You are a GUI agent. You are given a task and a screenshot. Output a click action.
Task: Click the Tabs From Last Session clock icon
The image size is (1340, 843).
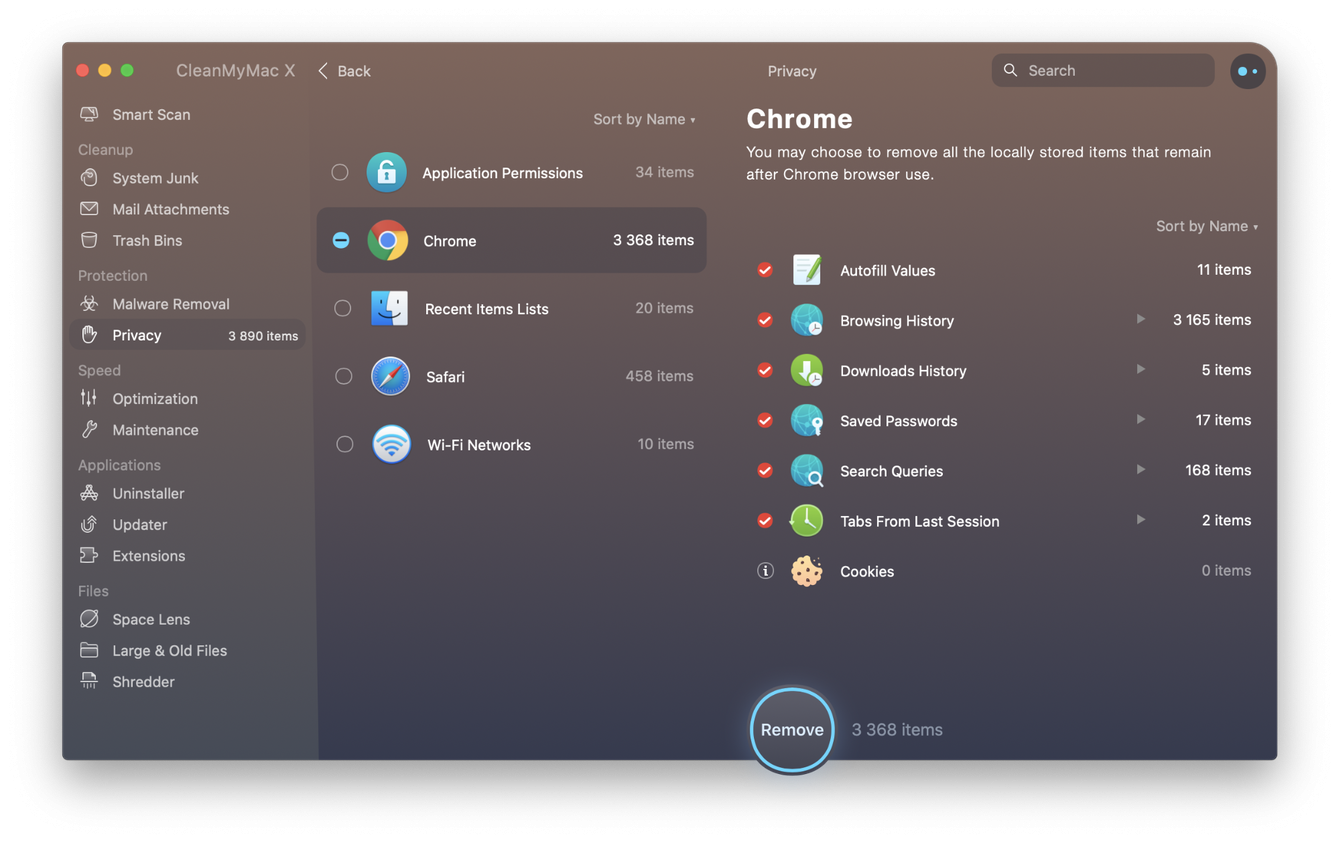807,520
